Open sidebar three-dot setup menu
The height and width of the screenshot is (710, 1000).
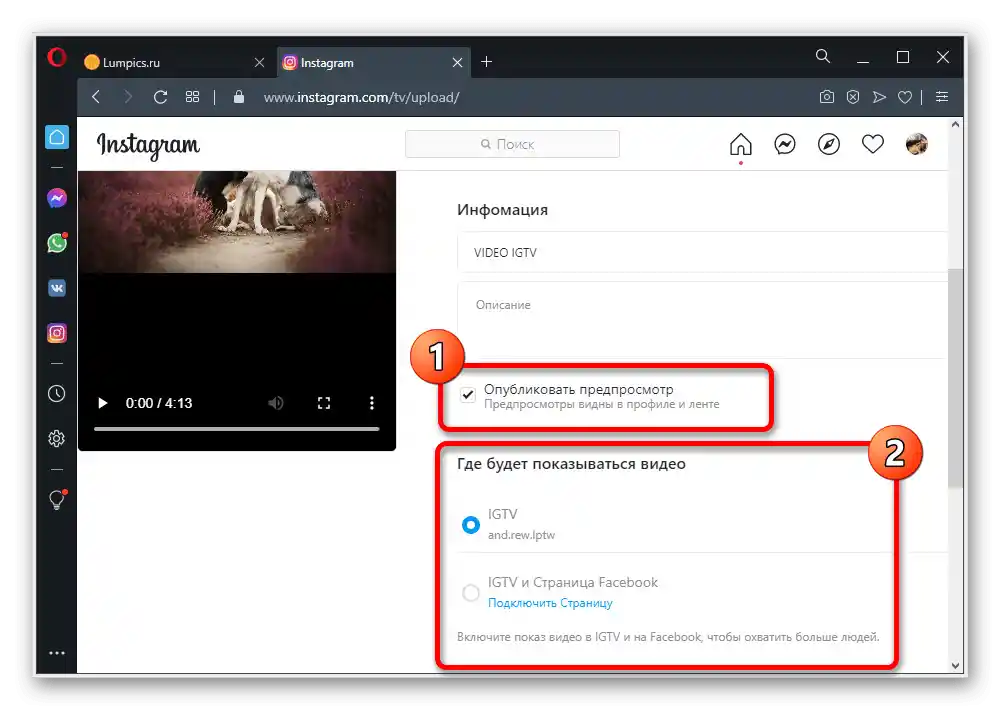coord(57,653)
